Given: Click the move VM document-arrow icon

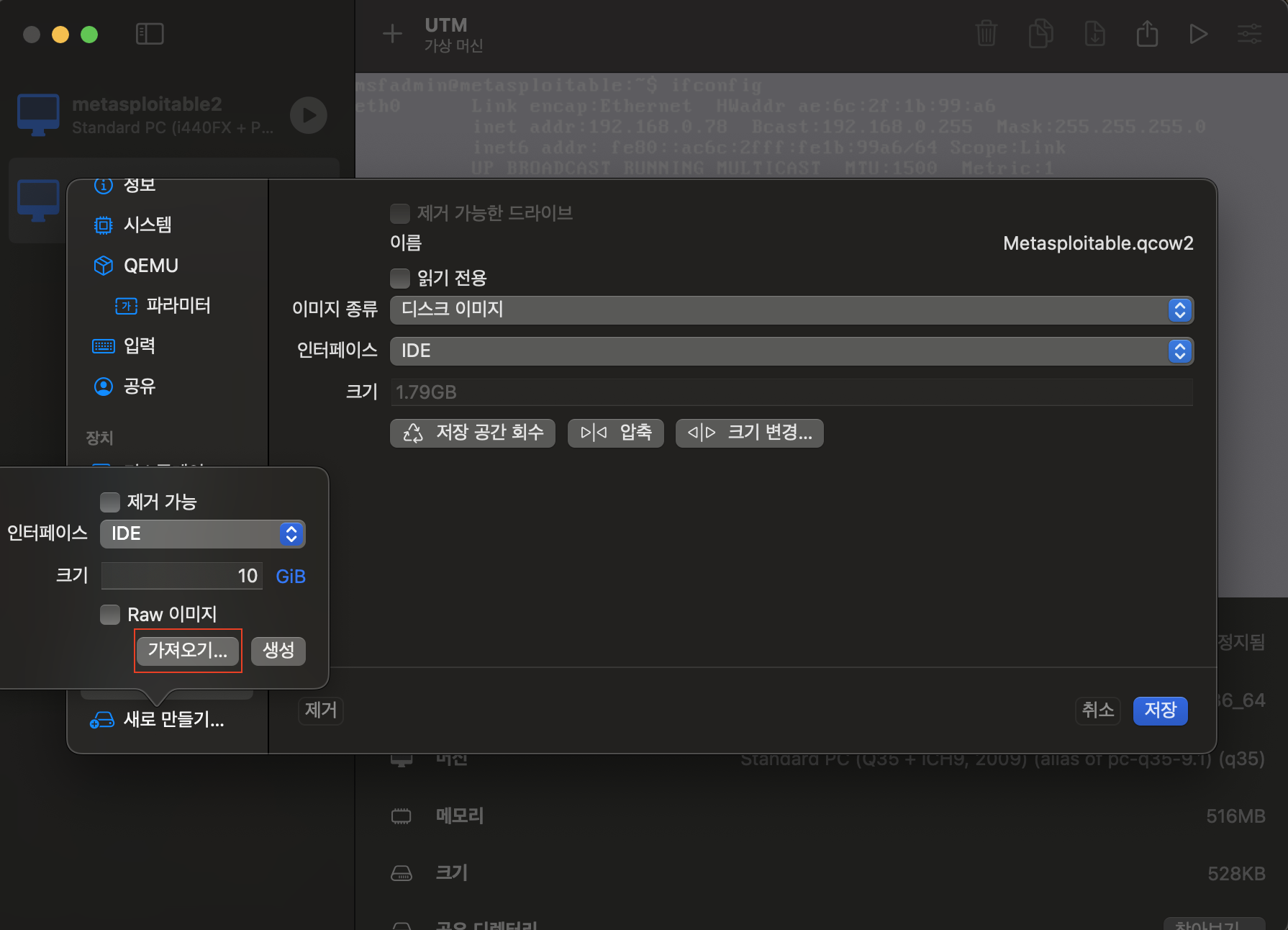Looking at the screenshot, I should pyautogui.click(x=1094, y=34).
